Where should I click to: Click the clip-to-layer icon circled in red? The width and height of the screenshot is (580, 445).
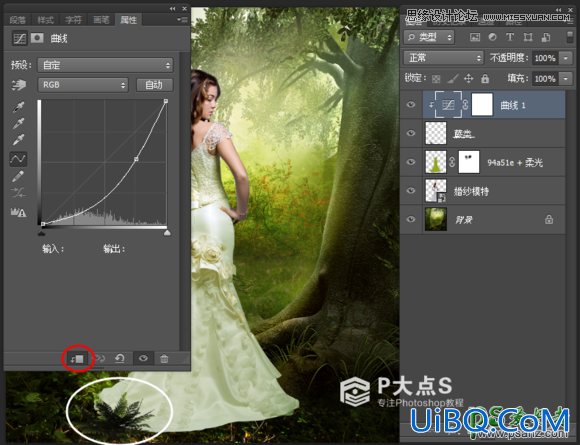(x=78, y=359)
